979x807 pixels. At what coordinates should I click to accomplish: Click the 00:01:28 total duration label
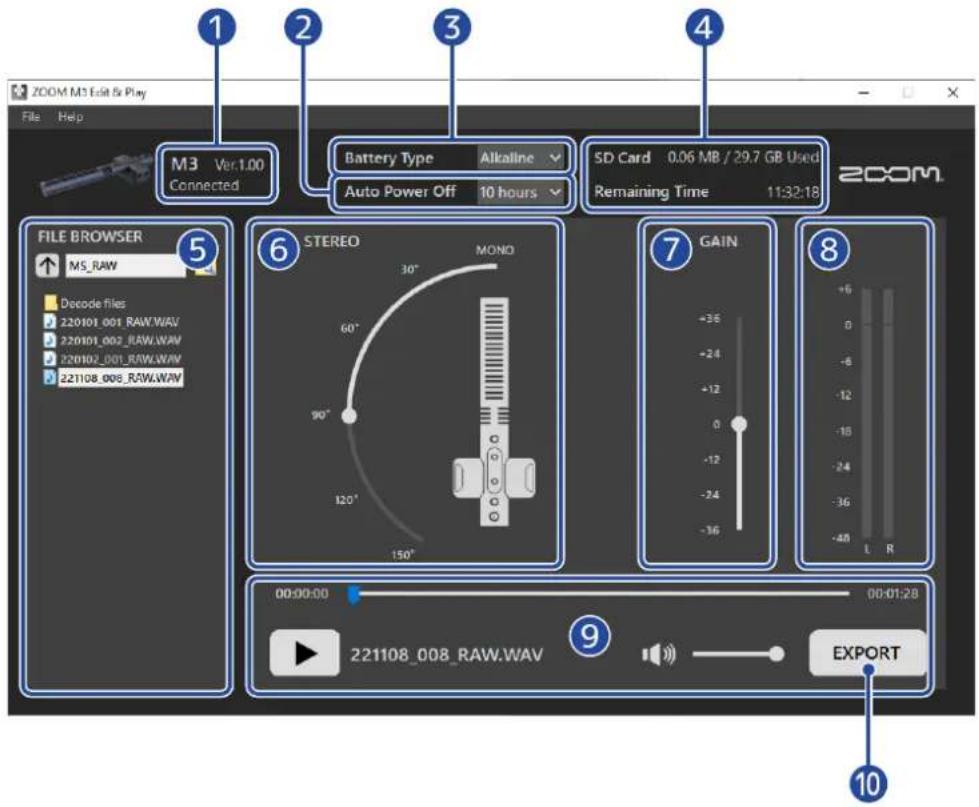[x=892, y=594]
